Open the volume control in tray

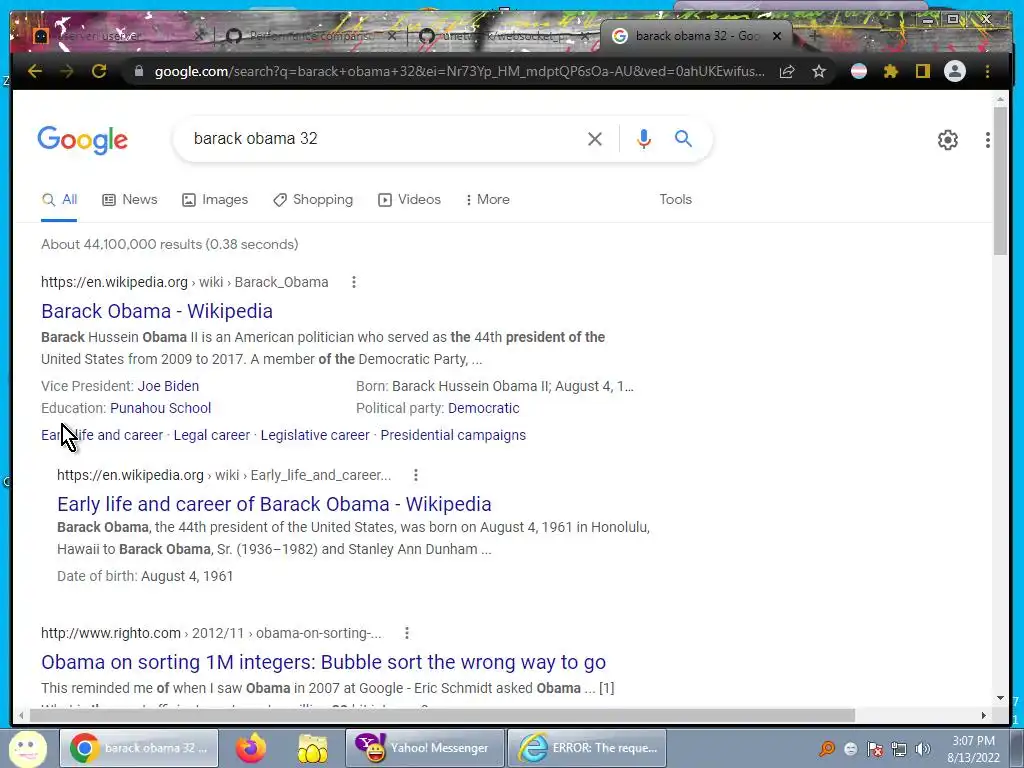[x=923, y=749]
